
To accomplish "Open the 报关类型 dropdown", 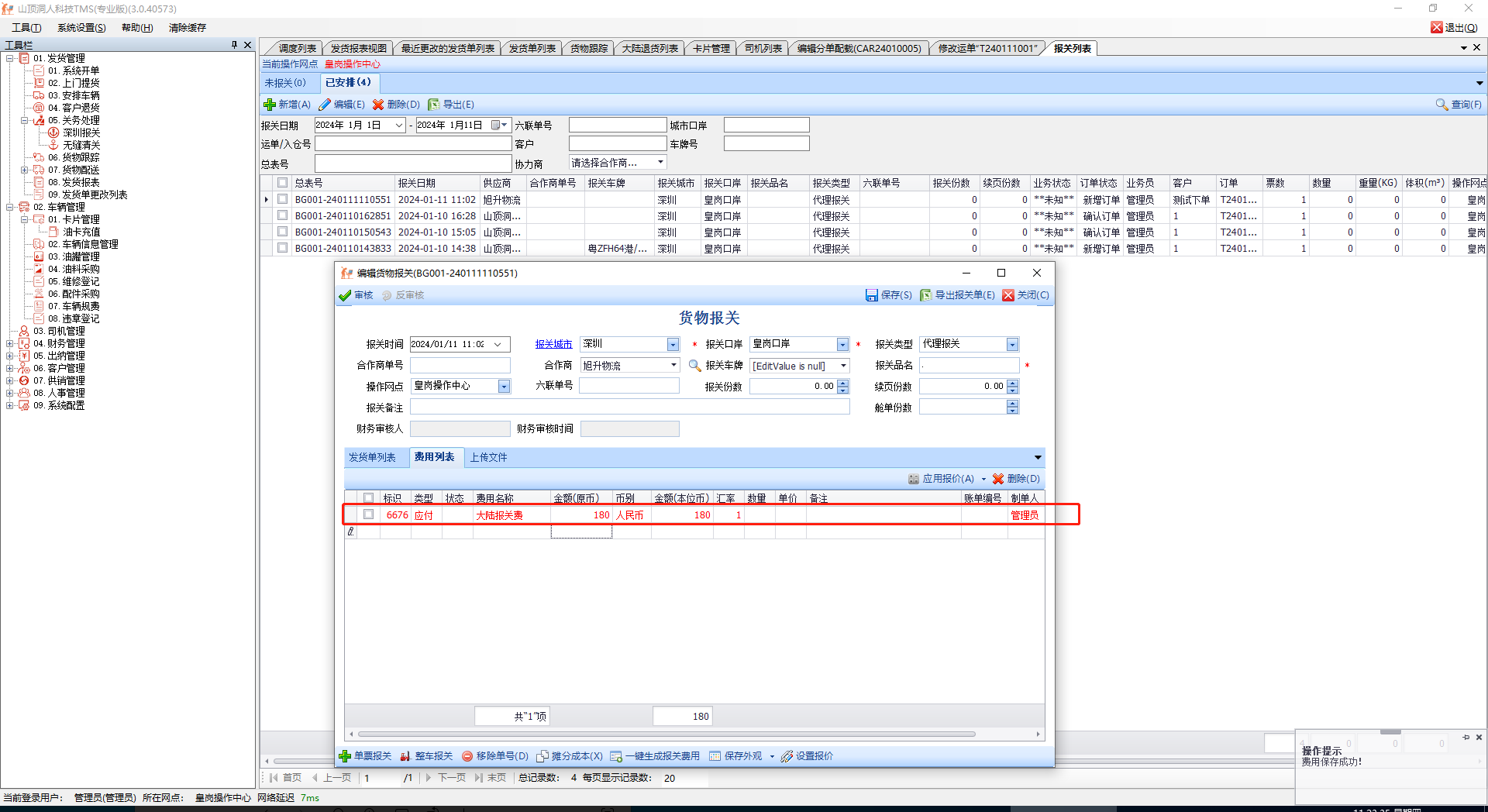I will click(x=1012, y=345).
